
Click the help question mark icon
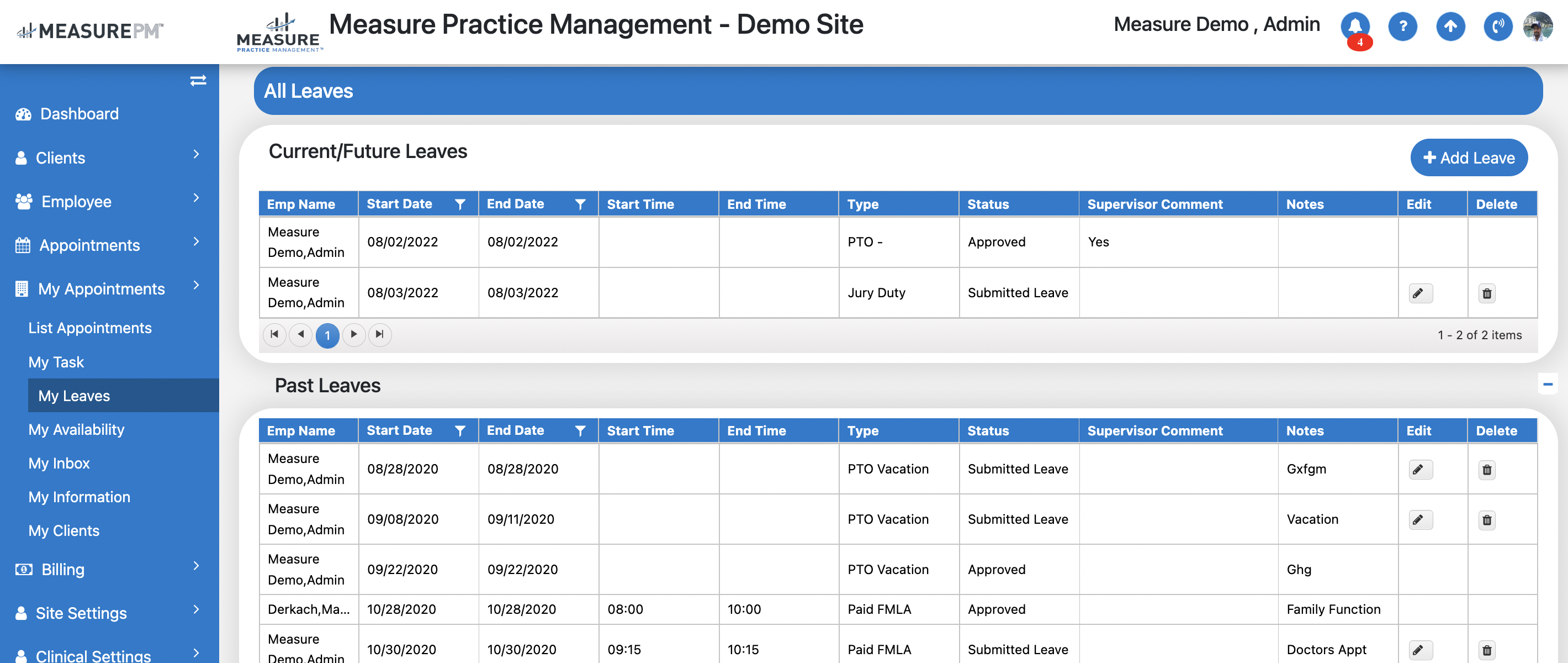[x=1402, y=26]
